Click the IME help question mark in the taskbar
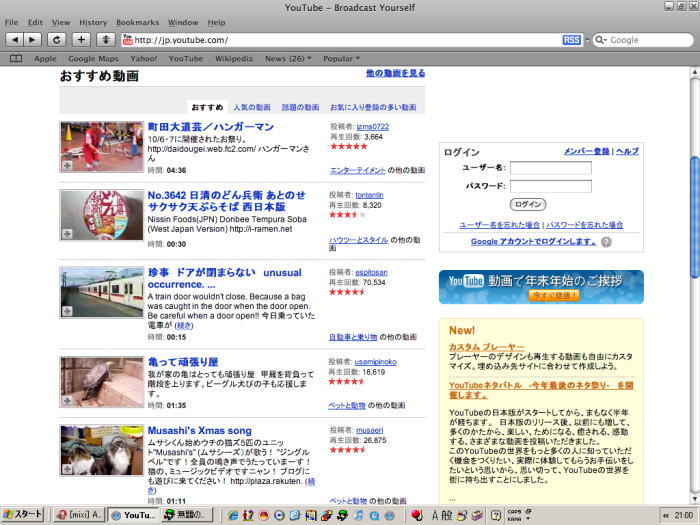The width and height of the screenshot is (700, 525). (x=496, y=515)
